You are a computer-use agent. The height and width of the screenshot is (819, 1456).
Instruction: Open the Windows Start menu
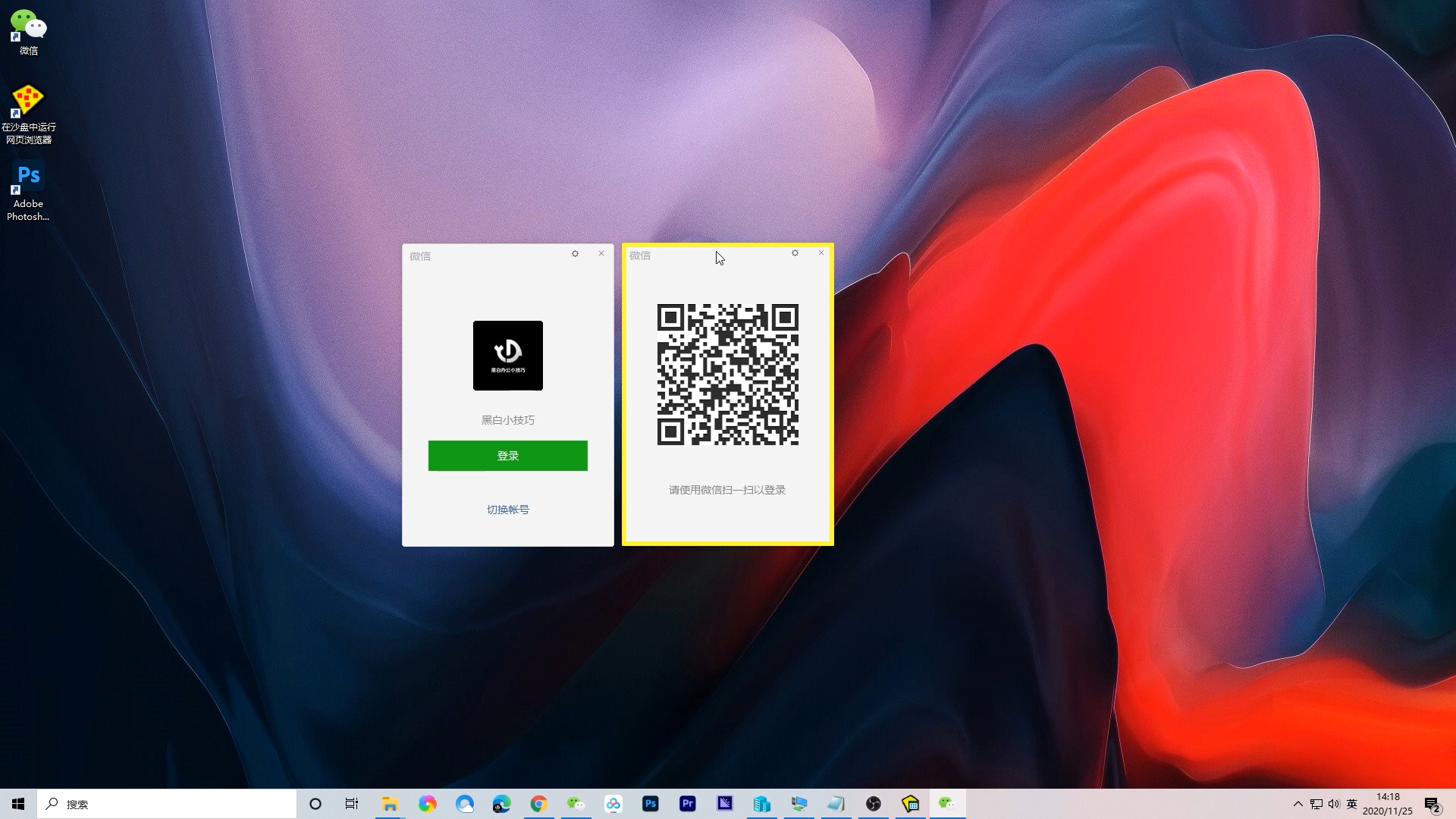(x=18, y=804)
